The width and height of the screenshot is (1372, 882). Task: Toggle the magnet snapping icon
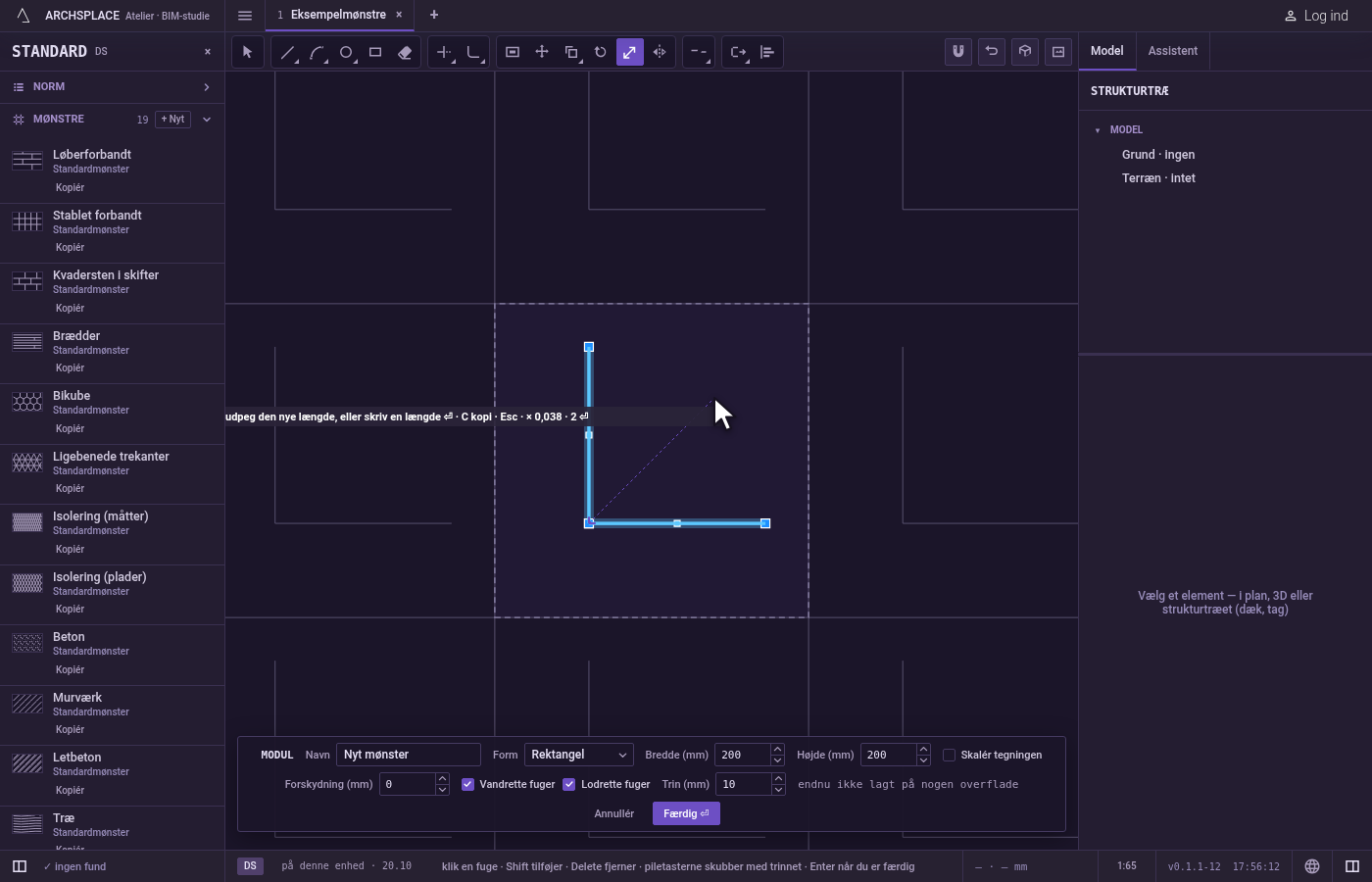pos(958,52)
